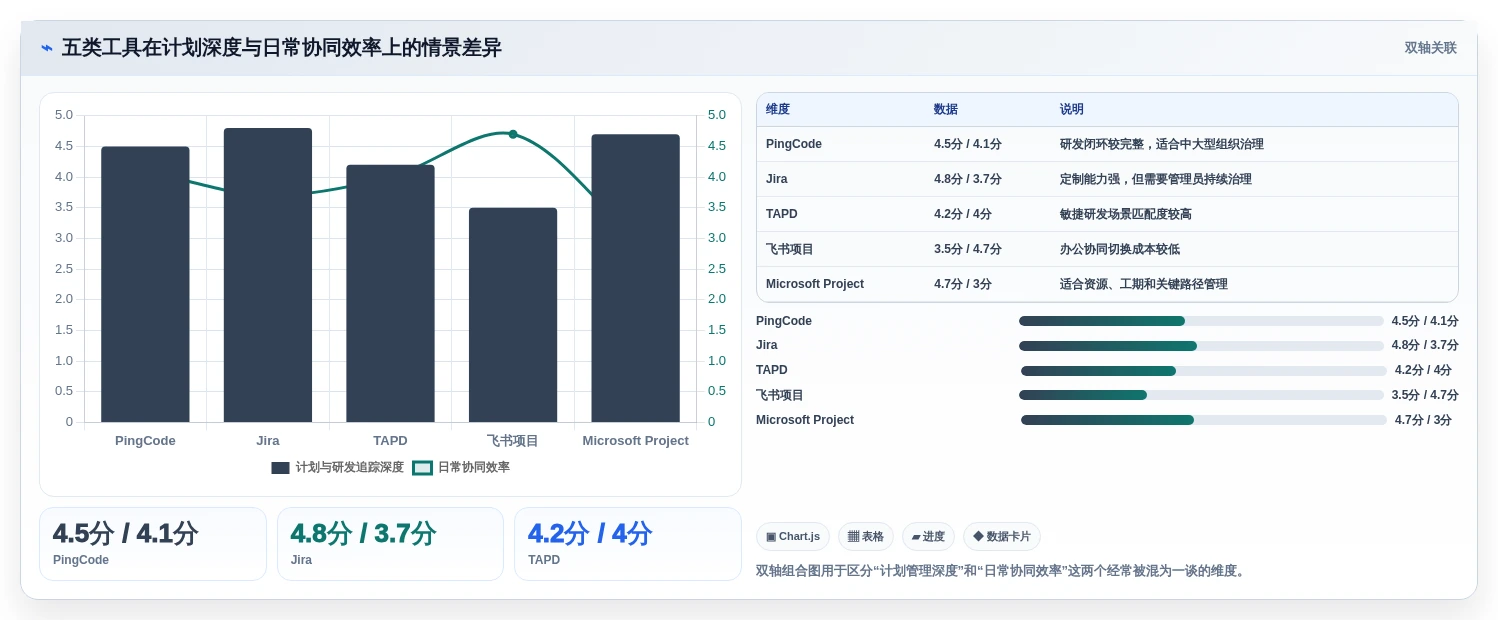The height and width of the screenshot is (620, 1498).
Task: Click the 飞书项目 progress bar
Action: (x=1201, y=395)
